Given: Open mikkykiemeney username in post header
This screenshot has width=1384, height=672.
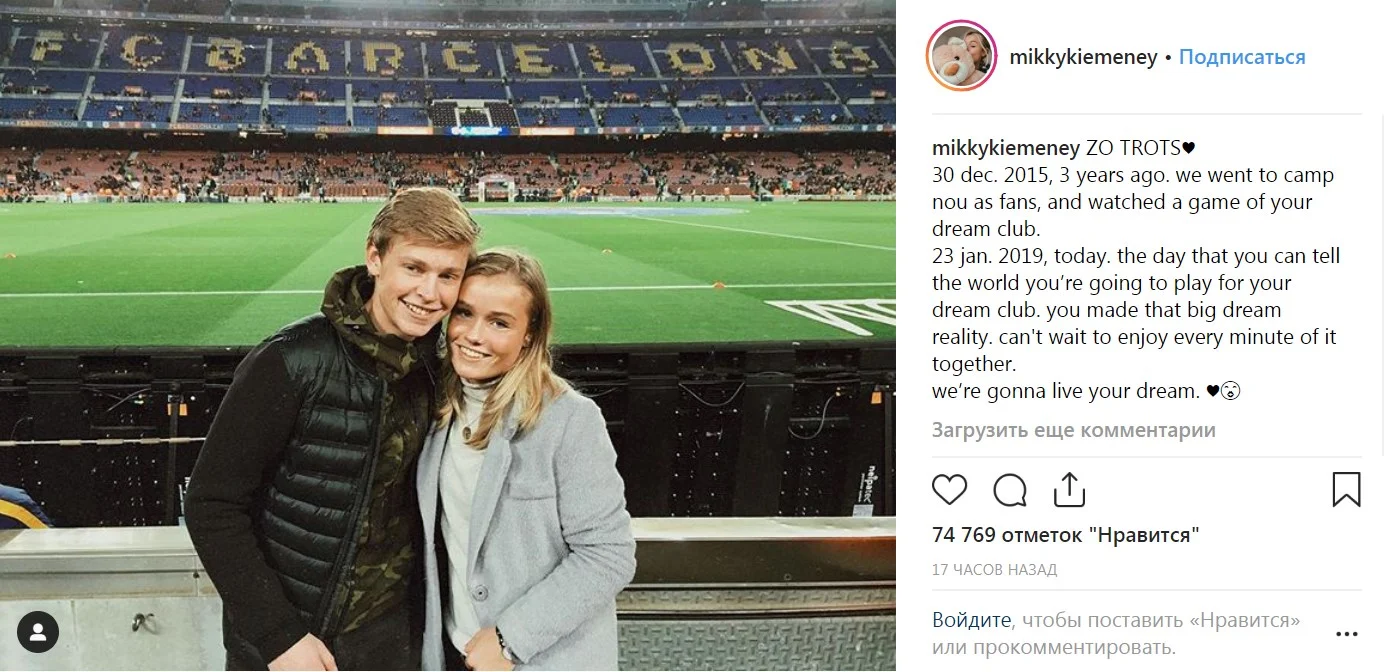Looking at the screenshot, I should tap(1083, 57).
